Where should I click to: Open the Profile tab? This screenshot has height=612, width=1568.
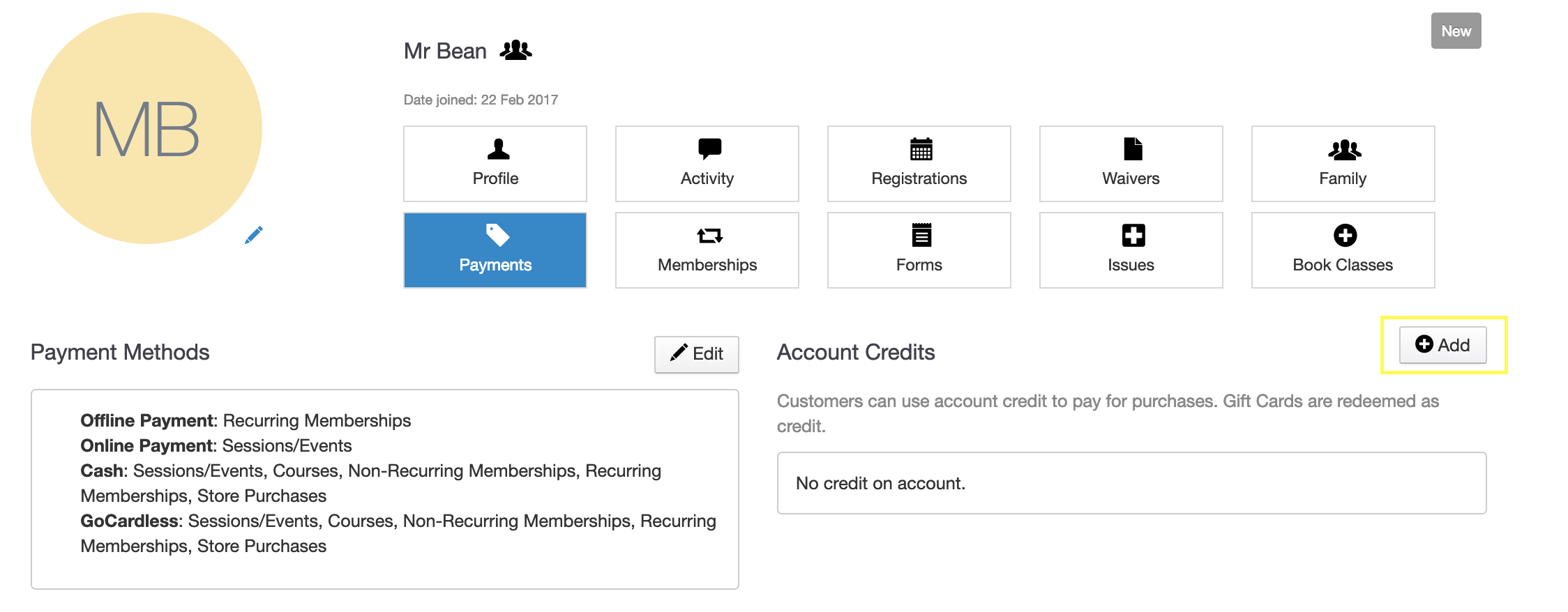495,164
